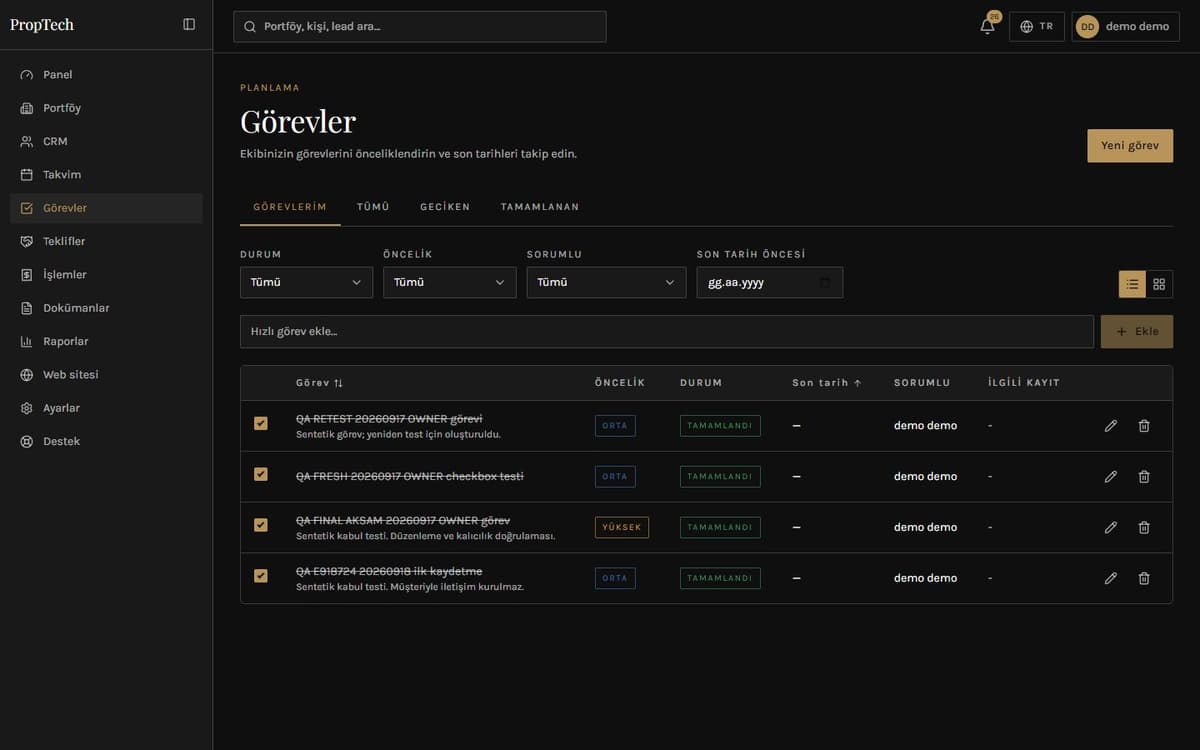
Task: Click the Ekle quick-add button
Action: tap(1137, 332)
